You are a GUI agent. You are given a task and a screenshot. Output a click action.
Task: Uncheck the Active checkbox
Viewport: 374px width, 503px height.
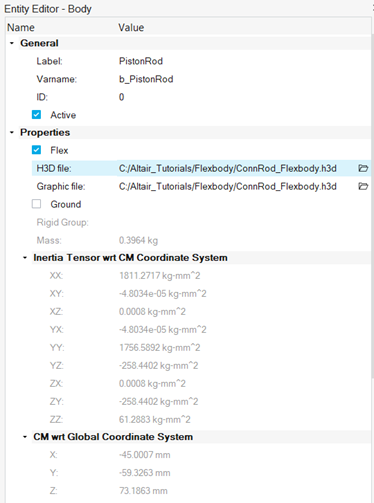pyautogui.click(x=36, y=115)
